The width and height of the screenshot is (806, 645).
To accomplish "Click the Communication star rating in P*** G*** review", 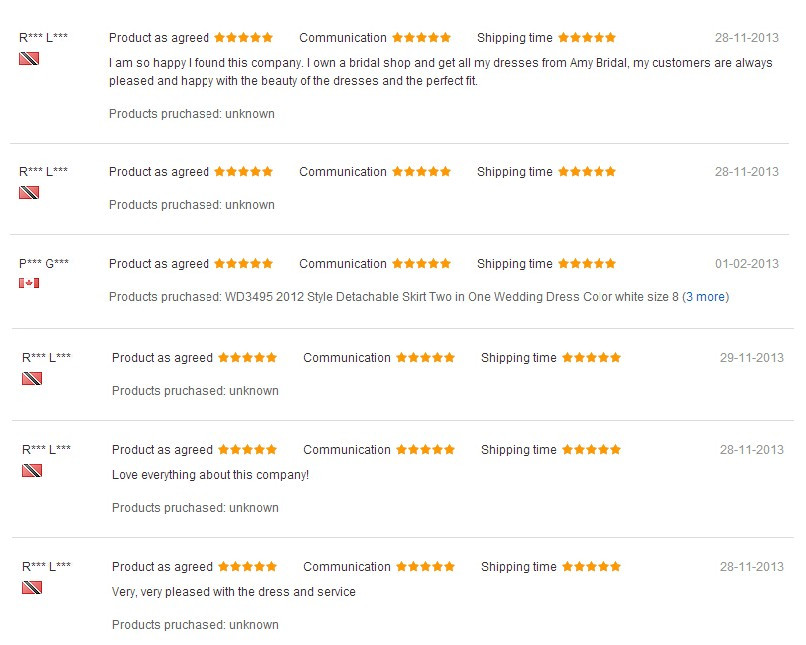I will tap(422, 264).
